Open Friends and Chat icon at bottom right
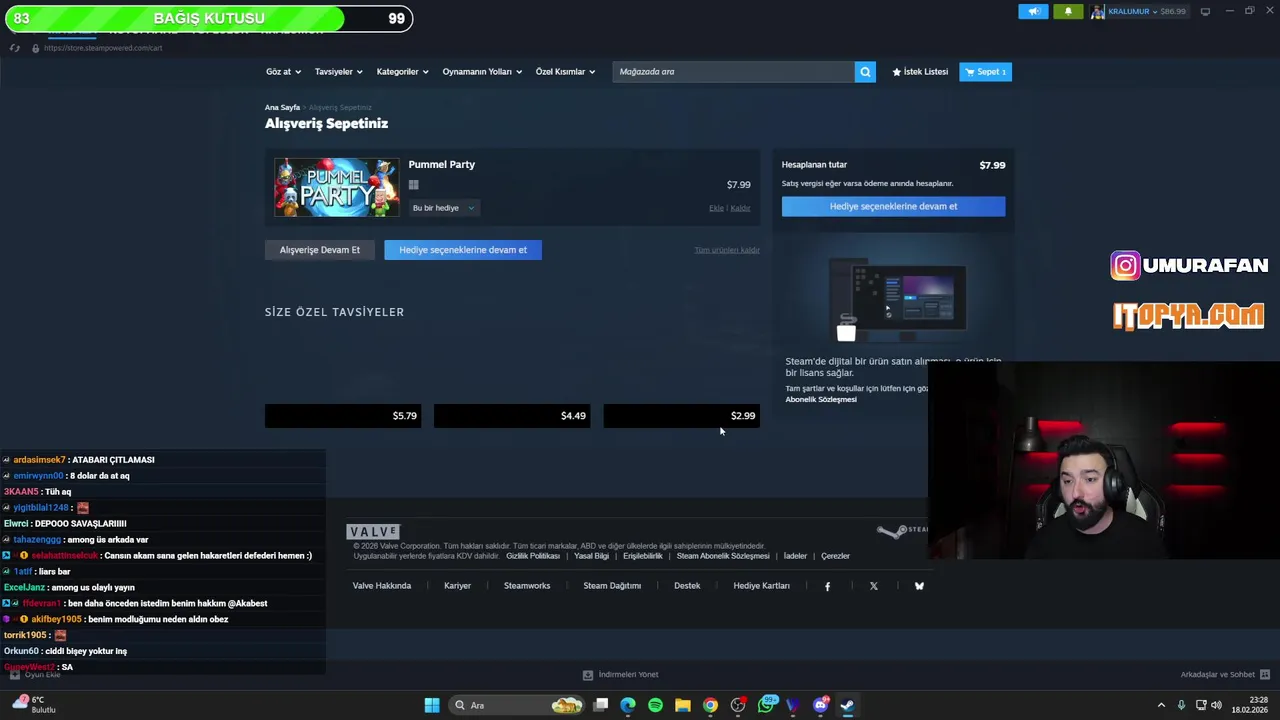The height and width of the screenshot is (720, 1280). click(1265, 675)
